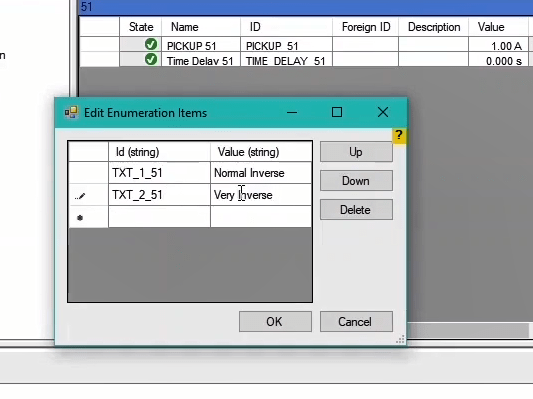Select the PICKUP_51 ID cell
This screenshot has height=399, width=533.
286,45
